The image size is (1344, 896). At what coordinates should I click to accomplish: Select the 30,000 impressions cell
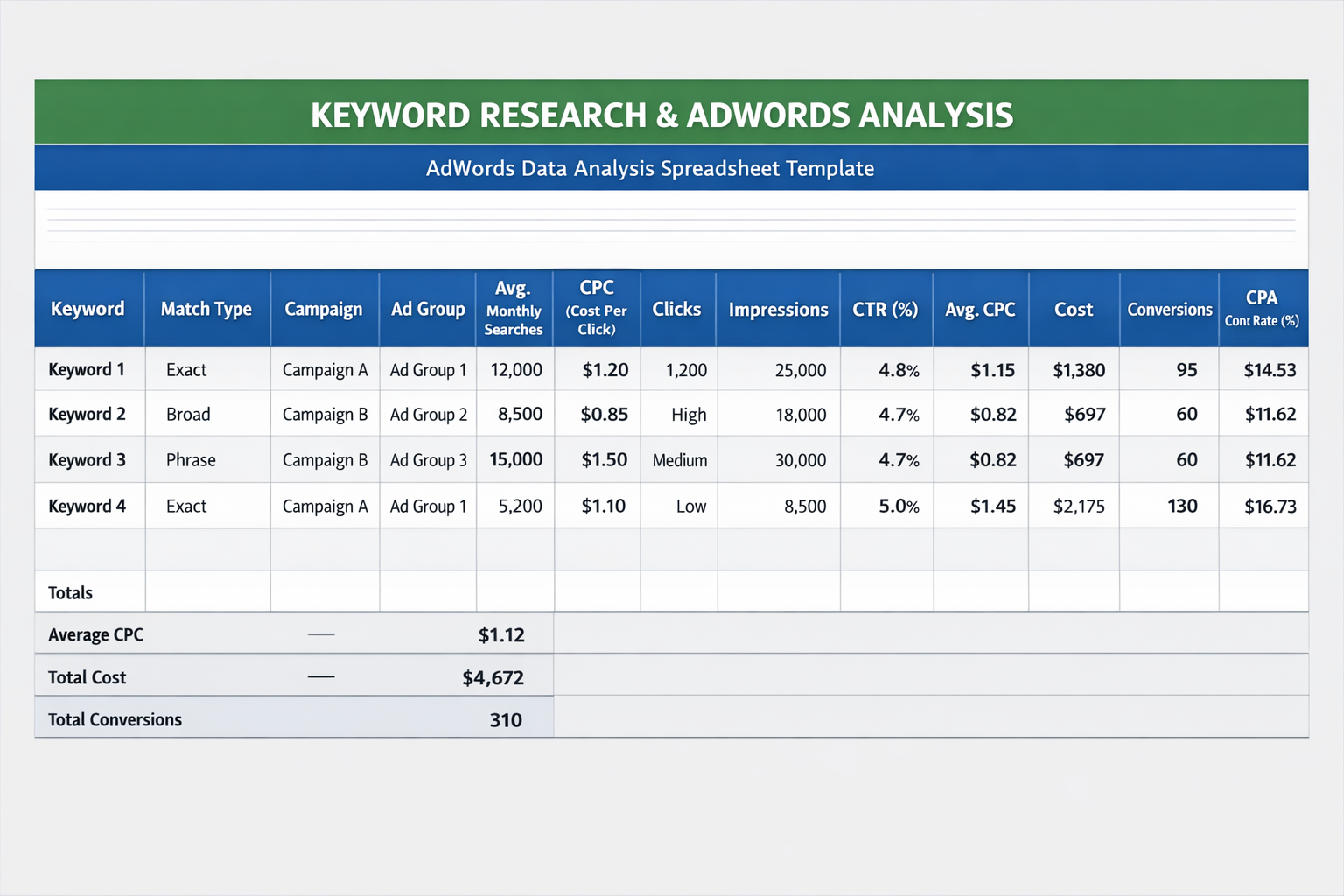pyautogui.click(x=801, y=459)
